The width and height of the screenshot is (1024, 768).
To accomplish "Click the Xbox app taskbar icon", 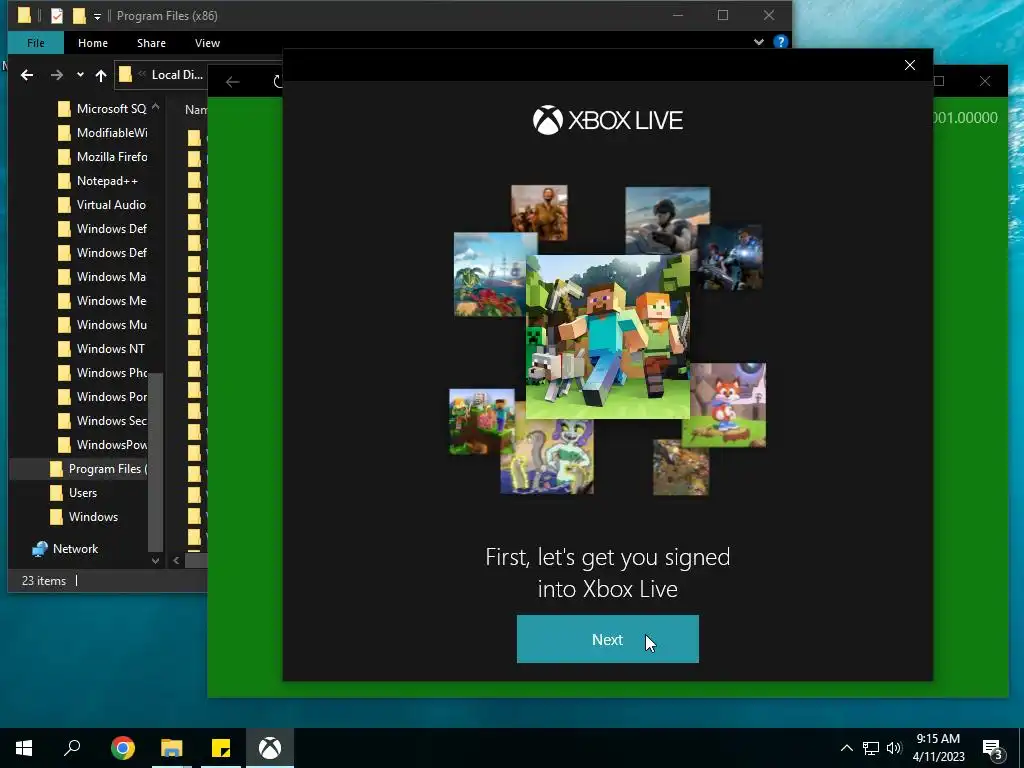I will [270, 748].
